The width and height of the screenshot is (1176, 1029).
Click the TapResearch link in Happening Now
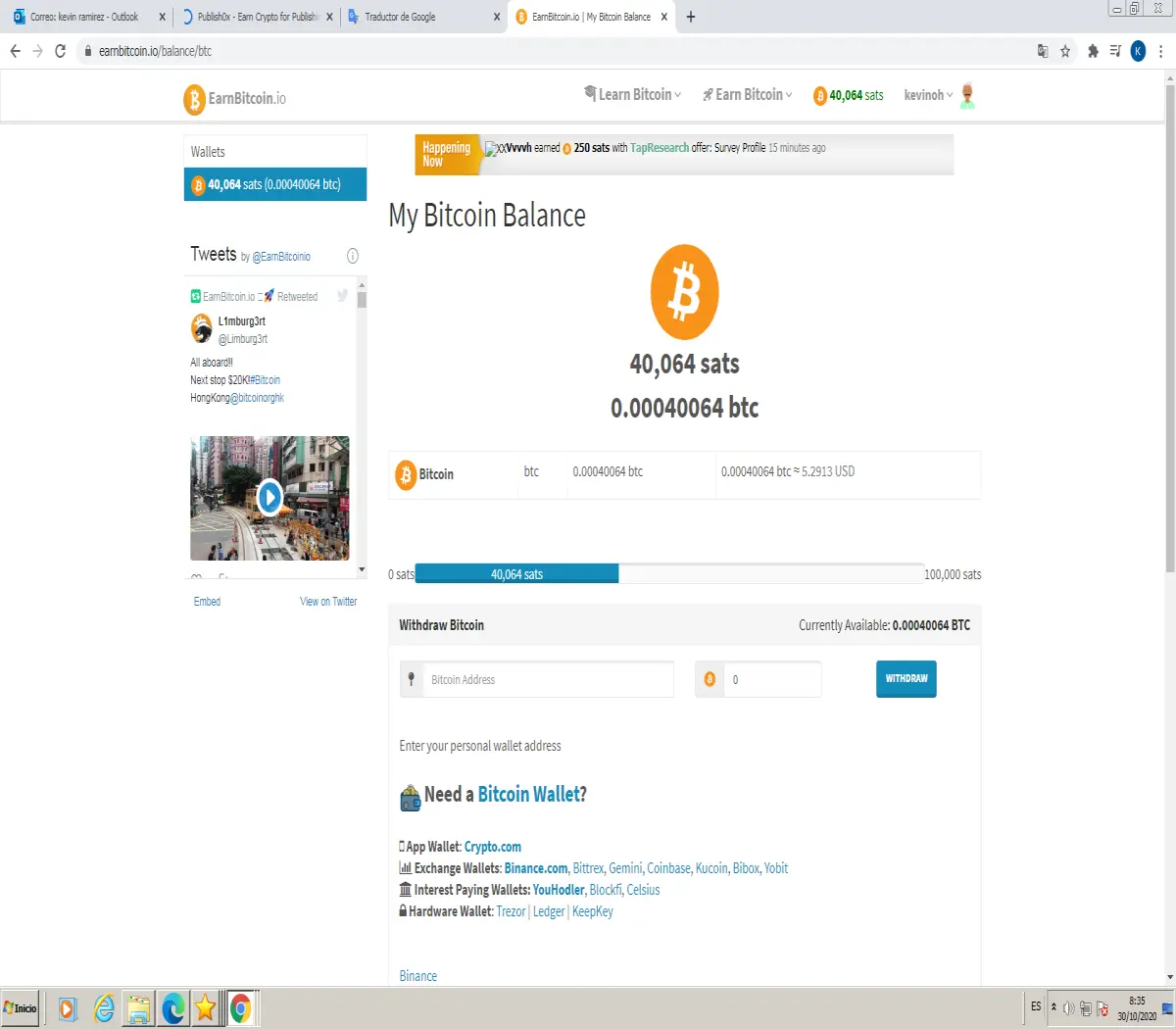click(x=660, y=148)
